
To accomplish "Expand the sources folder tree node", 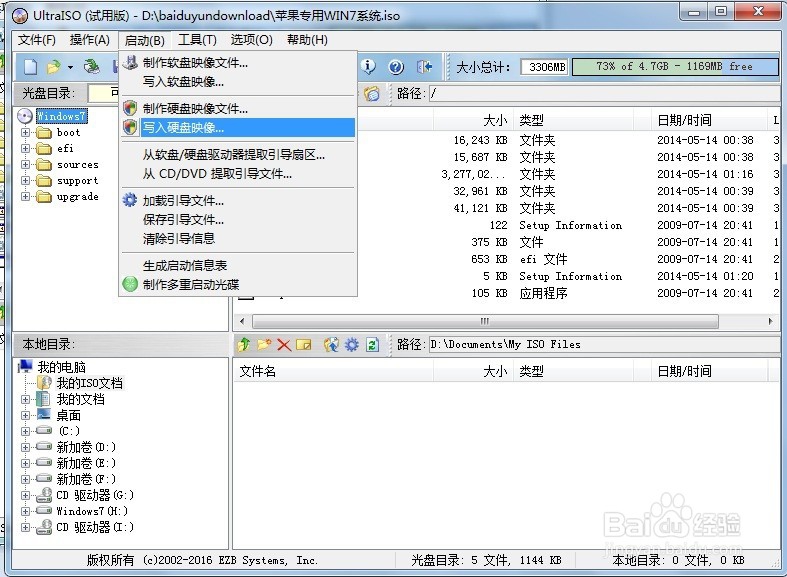I will pyautogui.click(x=25, y=165).
